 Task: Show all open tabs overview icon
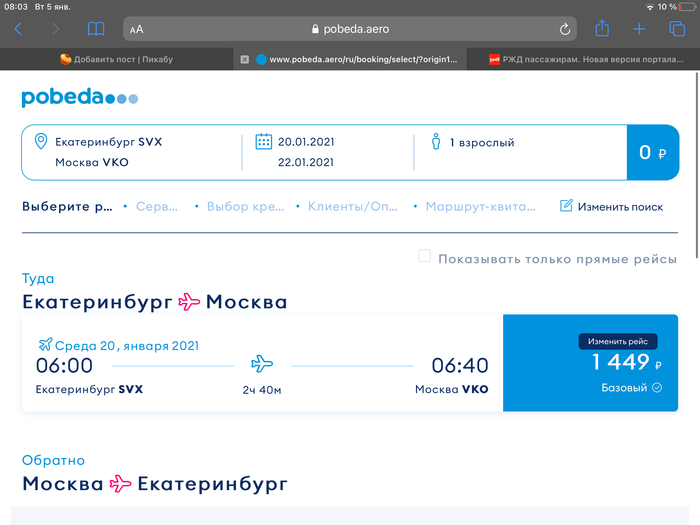(x=677, y=29)
